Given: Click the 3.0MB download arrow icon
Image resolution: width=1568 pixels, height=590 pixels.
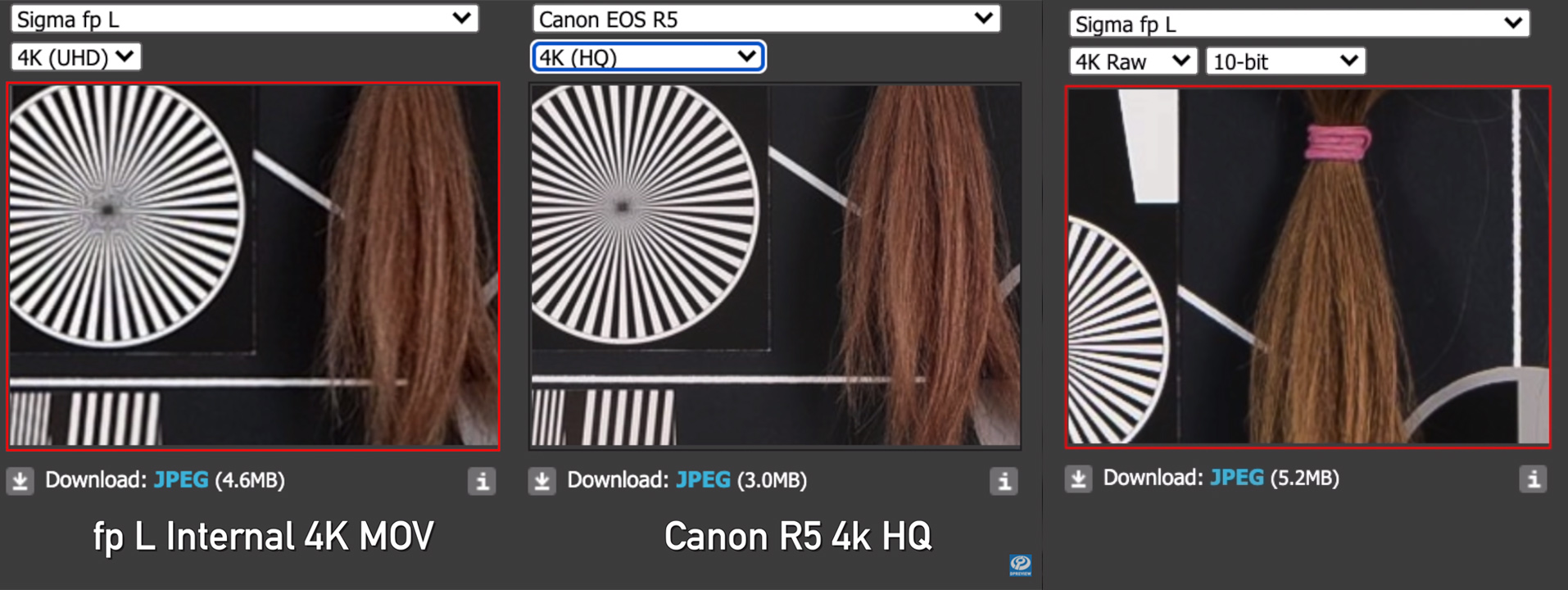Looking at the screenshot, I should pyautogui.click(x=542, y=481).
